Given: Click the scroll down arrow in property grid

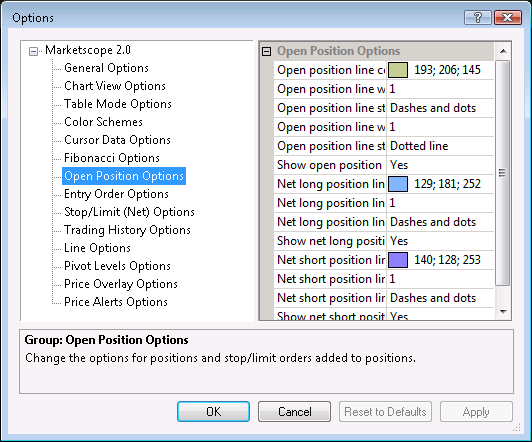Looking at the screenshot, I should [x=503, y=311].
